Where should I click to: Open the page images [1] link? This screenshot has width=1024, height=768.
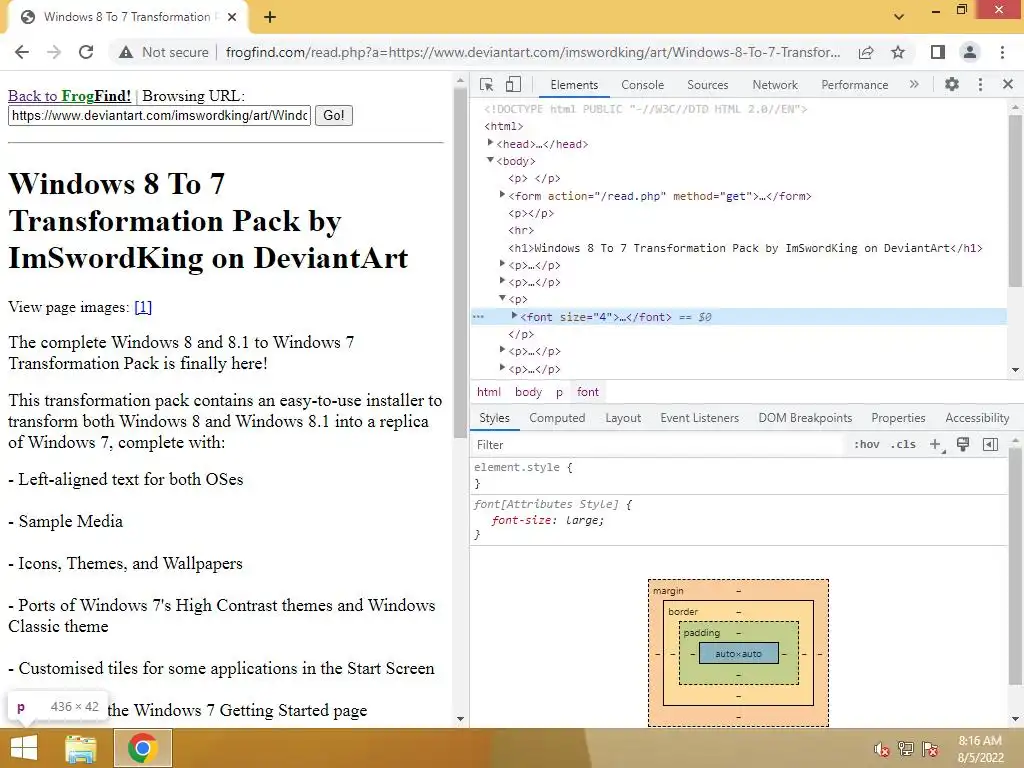coord(143,307)
